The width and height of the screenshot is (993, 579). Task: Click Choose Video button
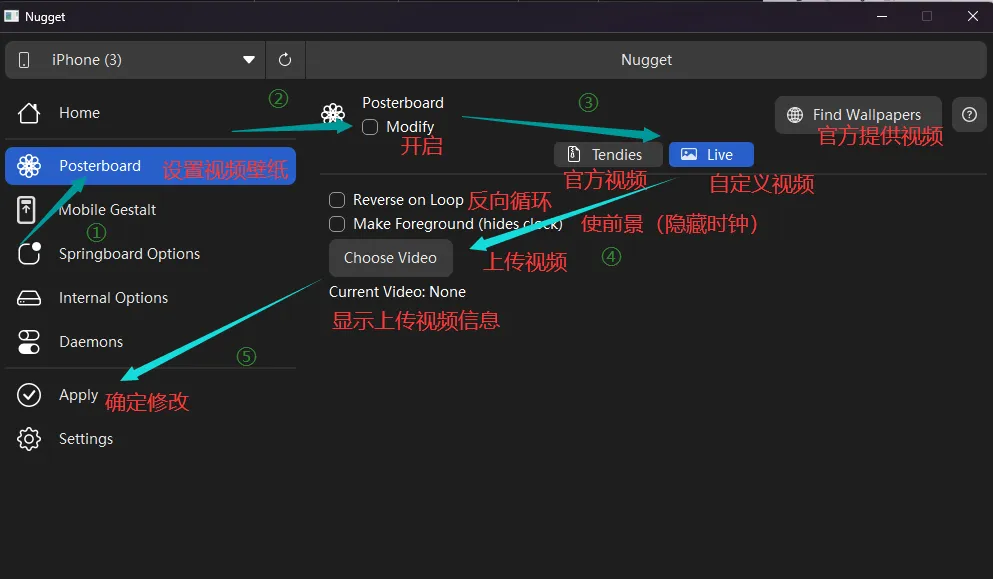tap(391, 258)
